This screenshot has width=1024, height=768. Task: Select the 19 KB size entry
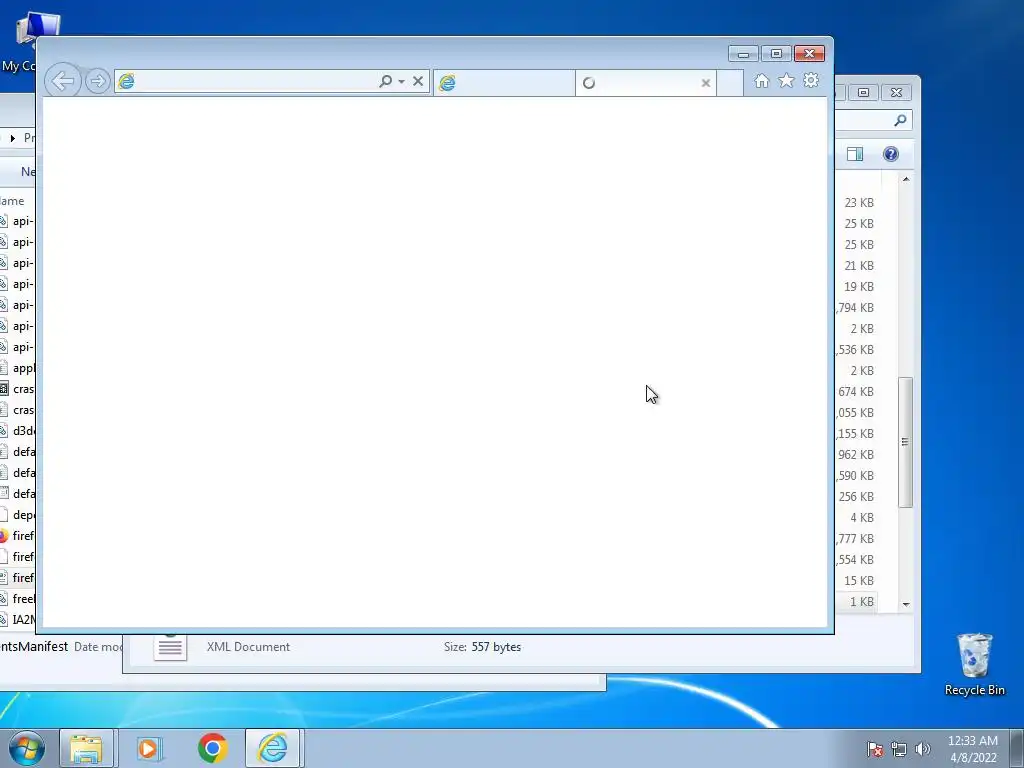click(859, 287)
